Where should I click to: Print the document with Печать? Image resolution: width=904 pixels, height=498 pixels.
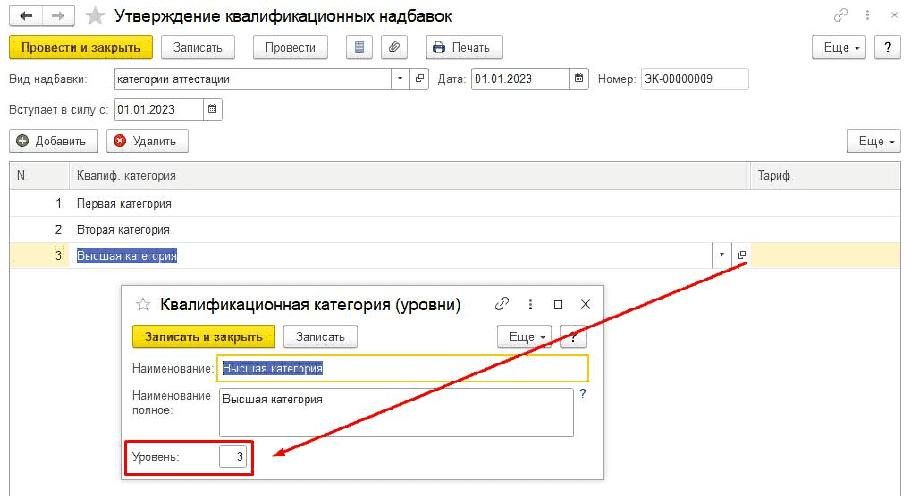pos(464,47)
